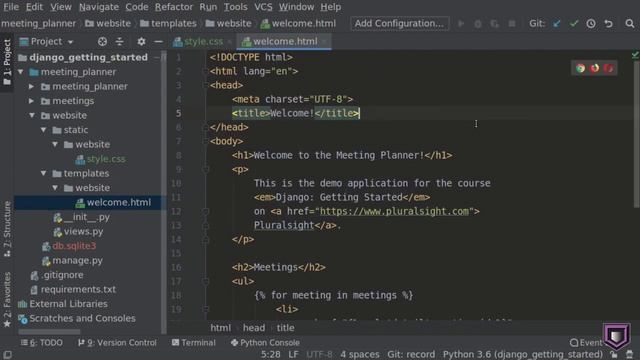Viewport: 640px width, 360px height.
Task: Switch to the welcome.html editor tab
Action: click(284, 42)
